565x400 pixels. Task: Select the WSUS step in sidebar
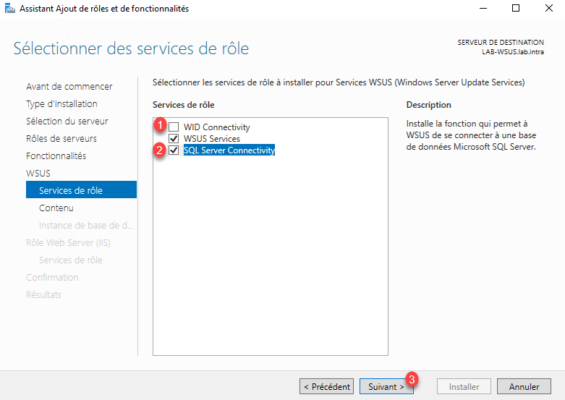(x=38, y=173)
